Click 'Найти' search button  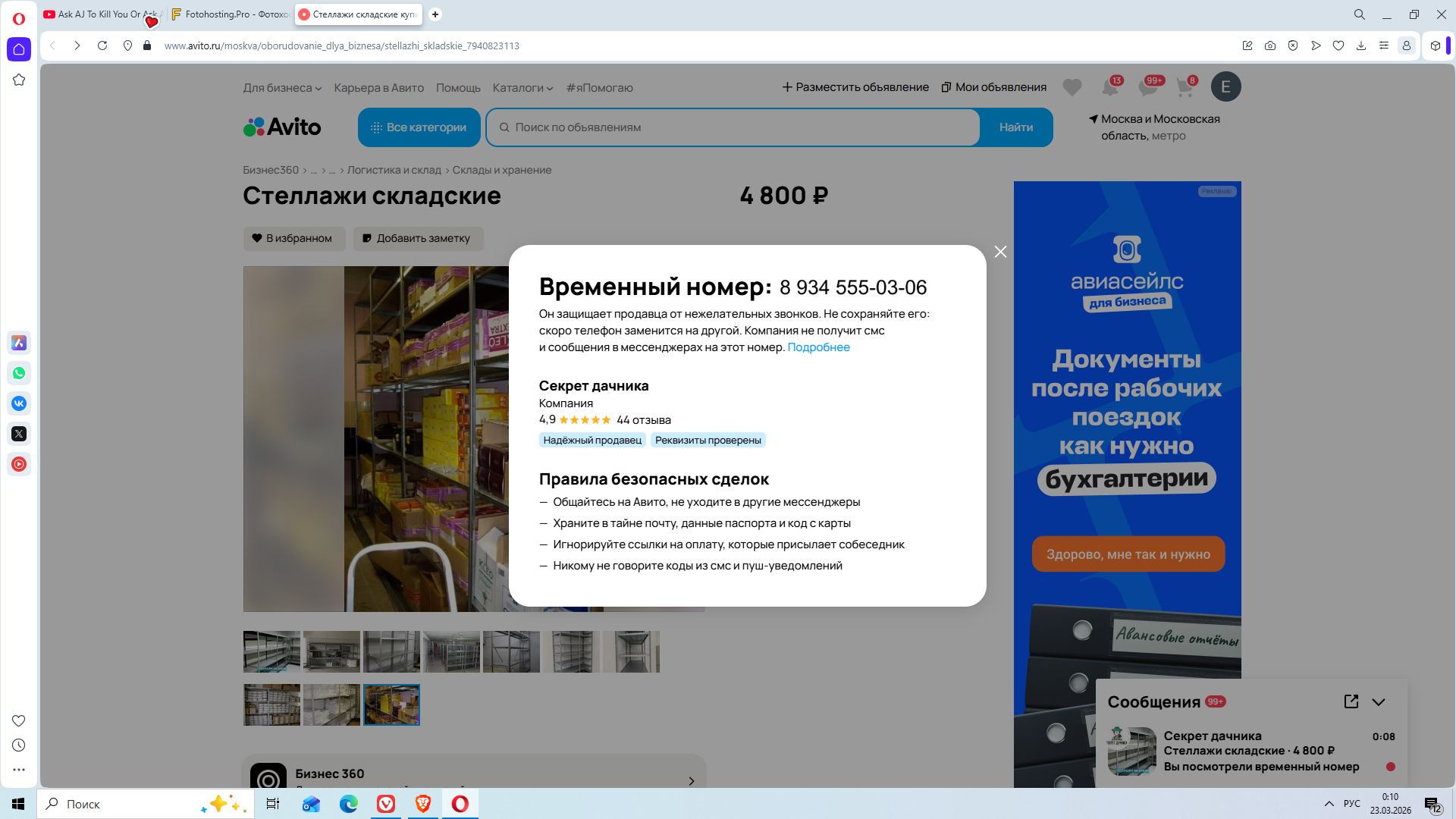(x=1015, y=127)
